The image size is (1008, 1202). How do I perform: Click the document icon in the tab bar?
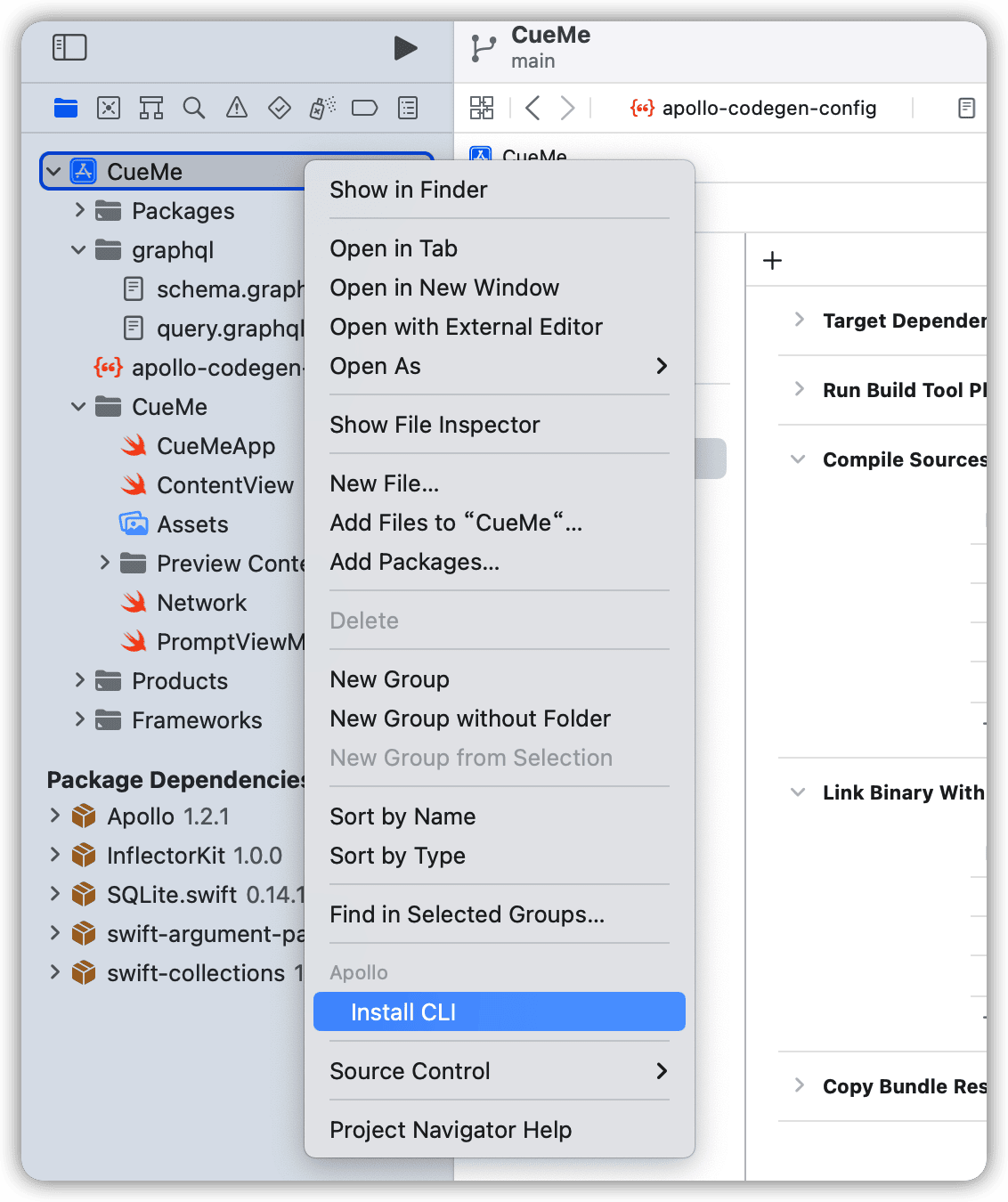pyautogui.click(x=966, y=109)
